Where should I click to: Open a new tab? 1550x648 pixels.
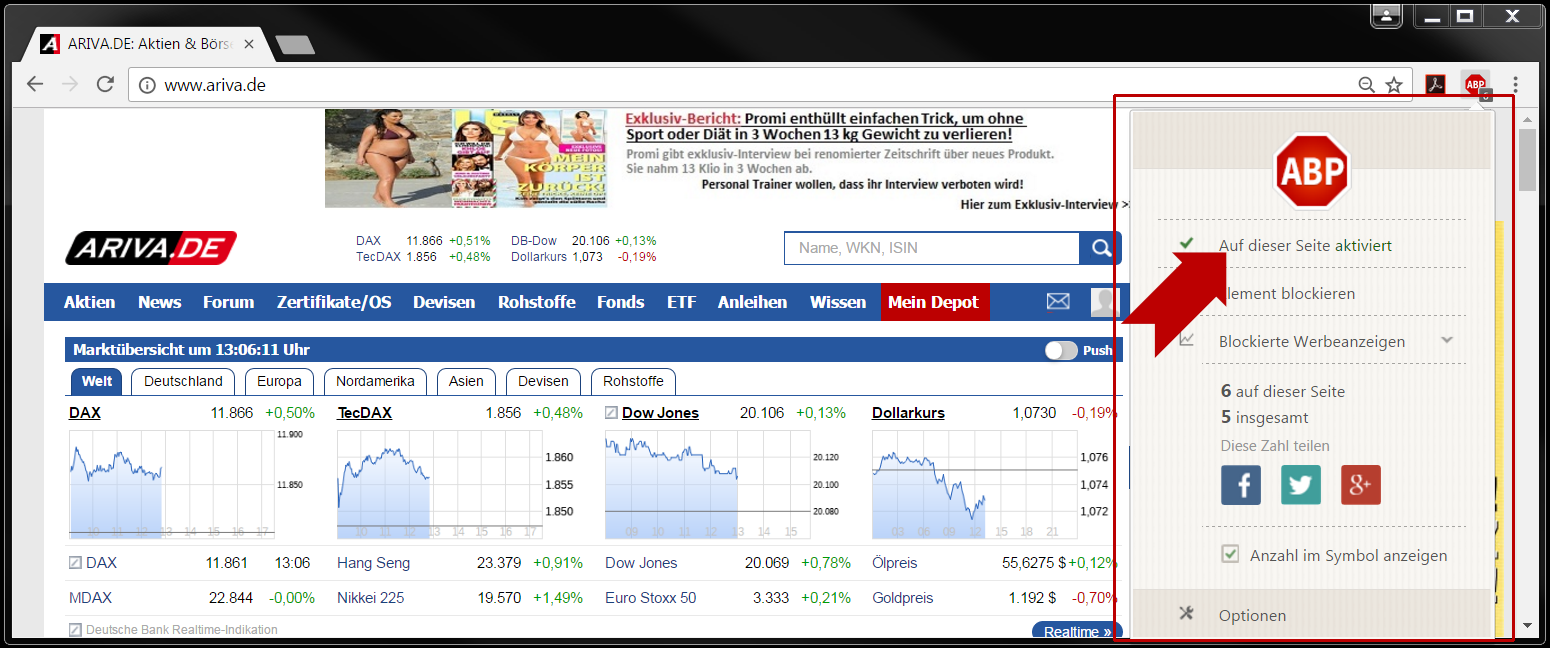point(295,45)
